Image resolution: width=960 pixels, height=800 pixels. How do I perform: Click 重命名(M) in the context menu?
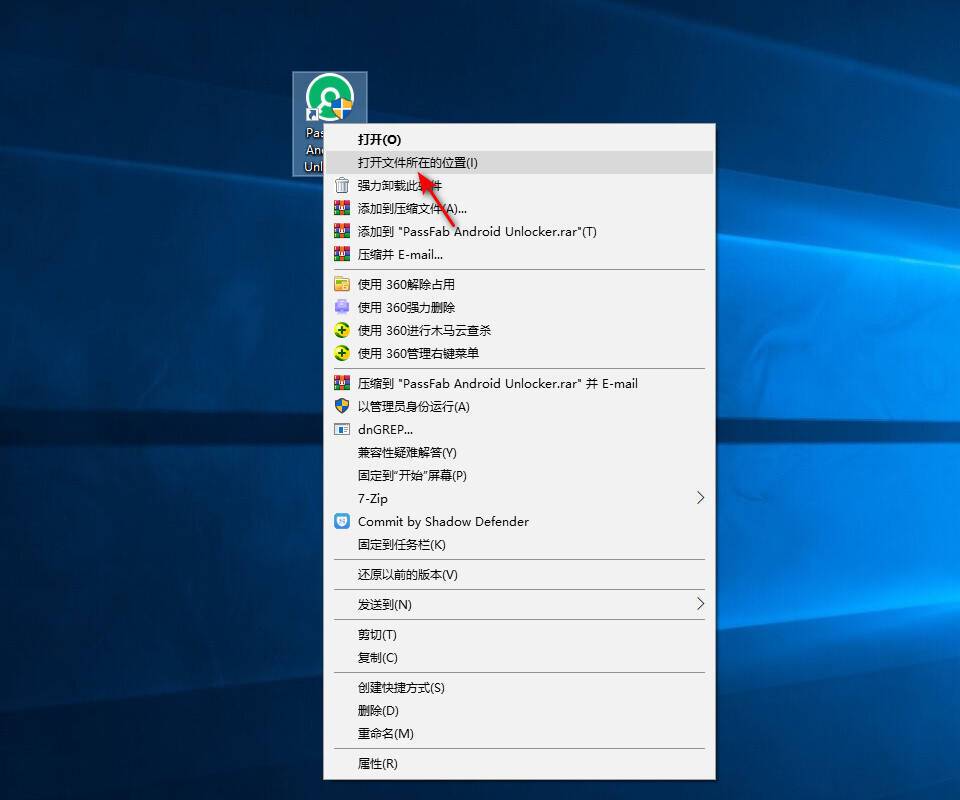click(386, 733)
